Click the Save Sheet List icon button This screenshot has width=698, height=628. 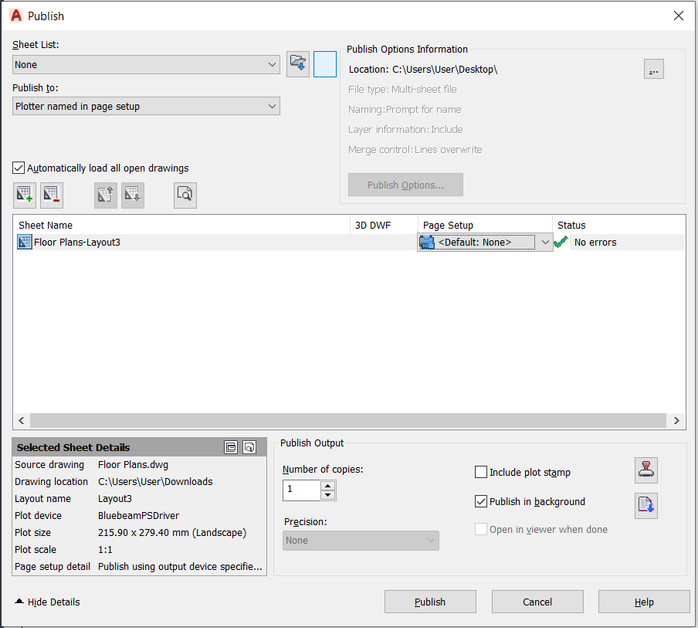325,64
